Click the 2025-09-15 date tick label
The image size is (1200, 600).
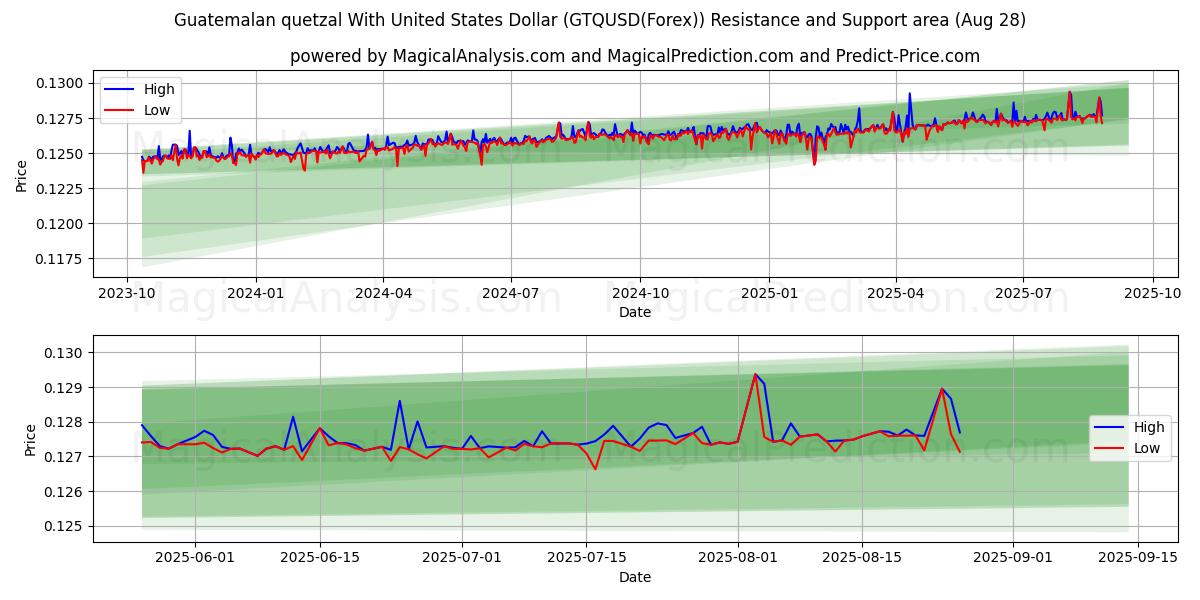[1138, 559]
